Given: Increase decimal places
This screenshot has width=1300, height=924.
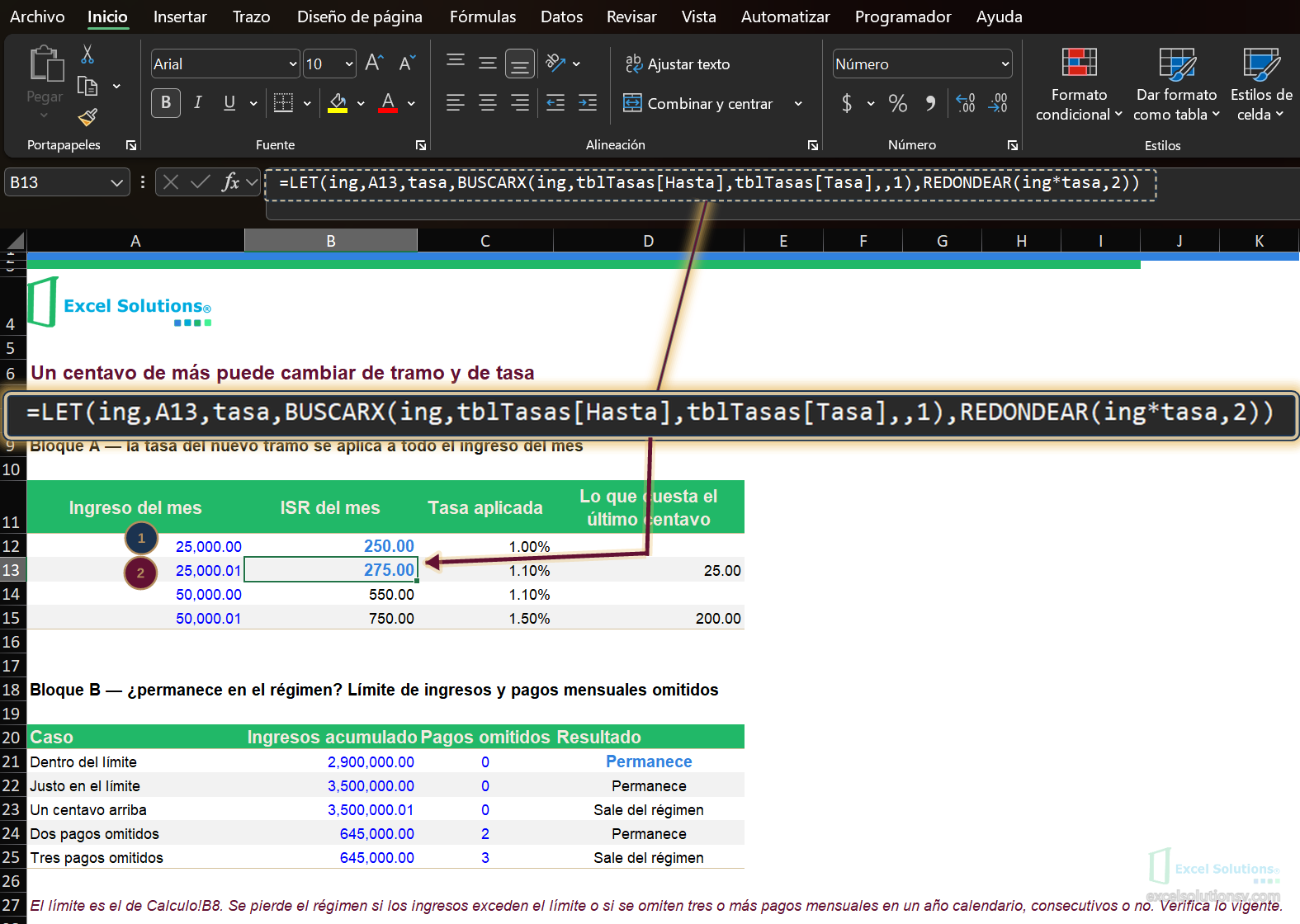Looking at the screenshot, I should [x=965, y=103].
